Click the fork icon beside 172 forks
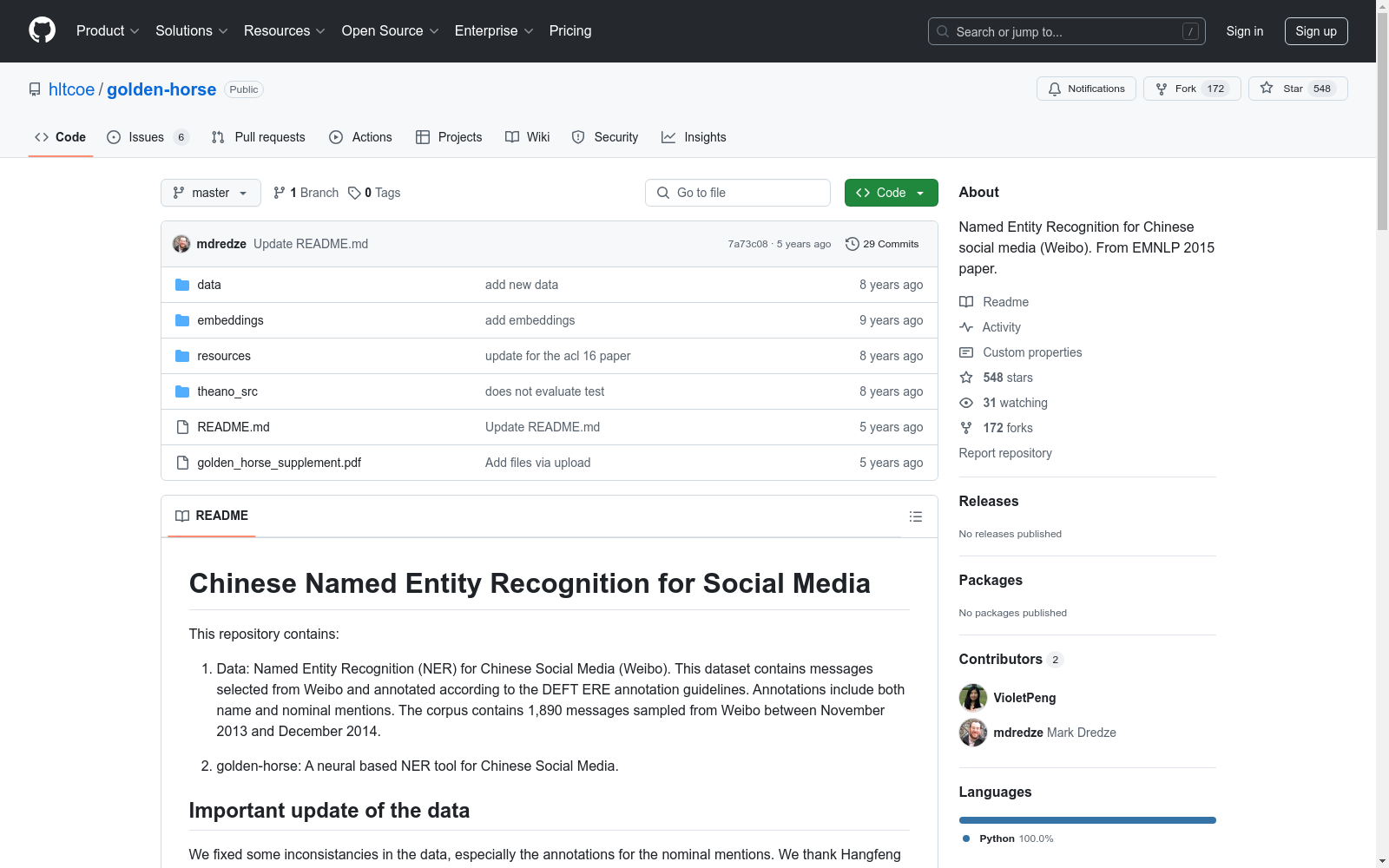 (966, 428)
